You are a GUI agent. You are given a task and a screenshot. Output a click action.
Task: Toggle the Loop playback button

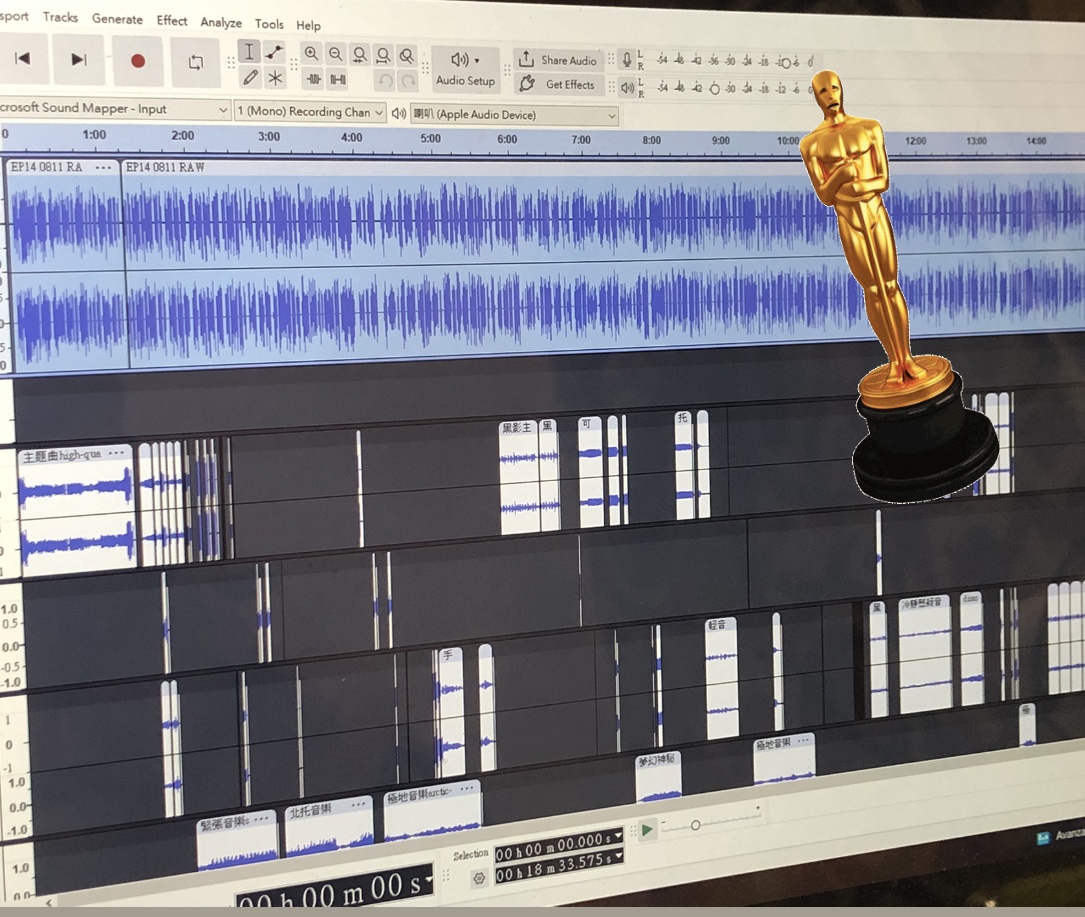(x=196, y=61)
